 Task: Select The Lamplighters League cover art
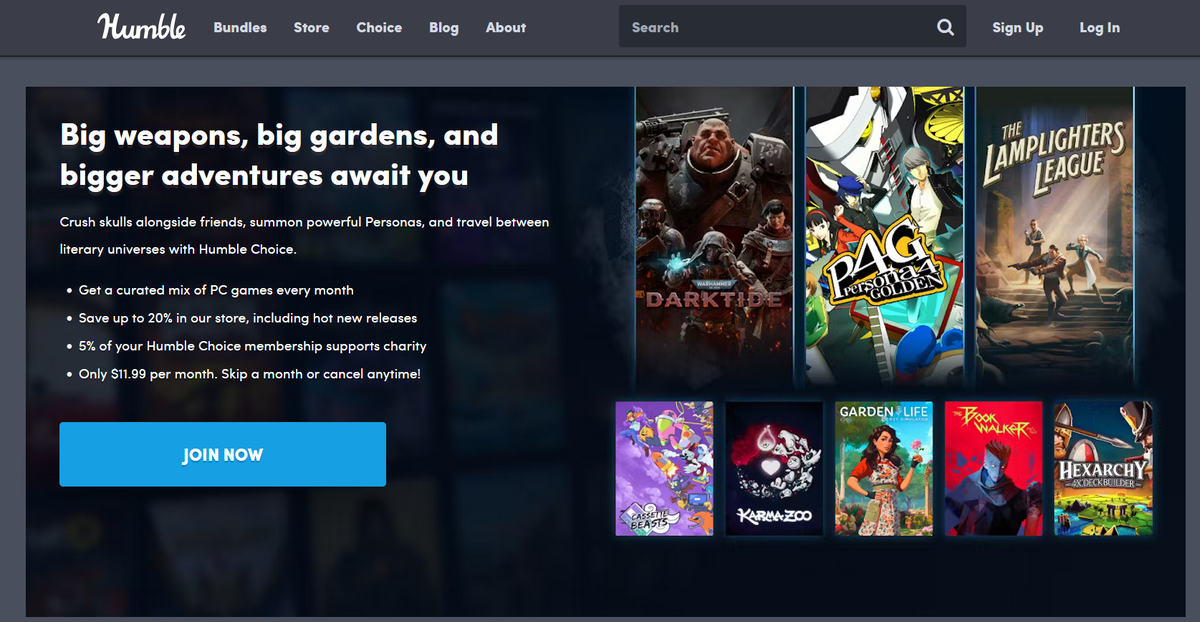(x=1055, y=235)
